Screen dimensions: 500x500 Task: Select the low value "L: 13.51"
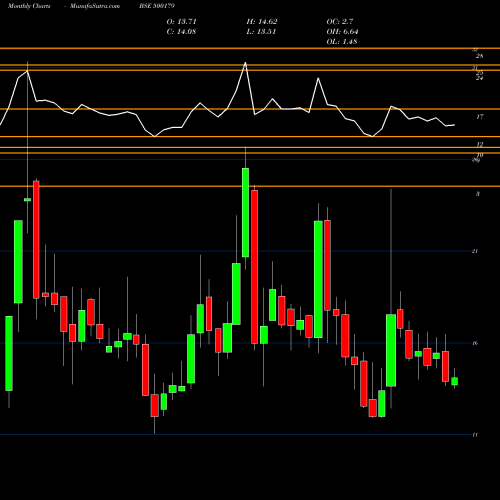(261, 32)
